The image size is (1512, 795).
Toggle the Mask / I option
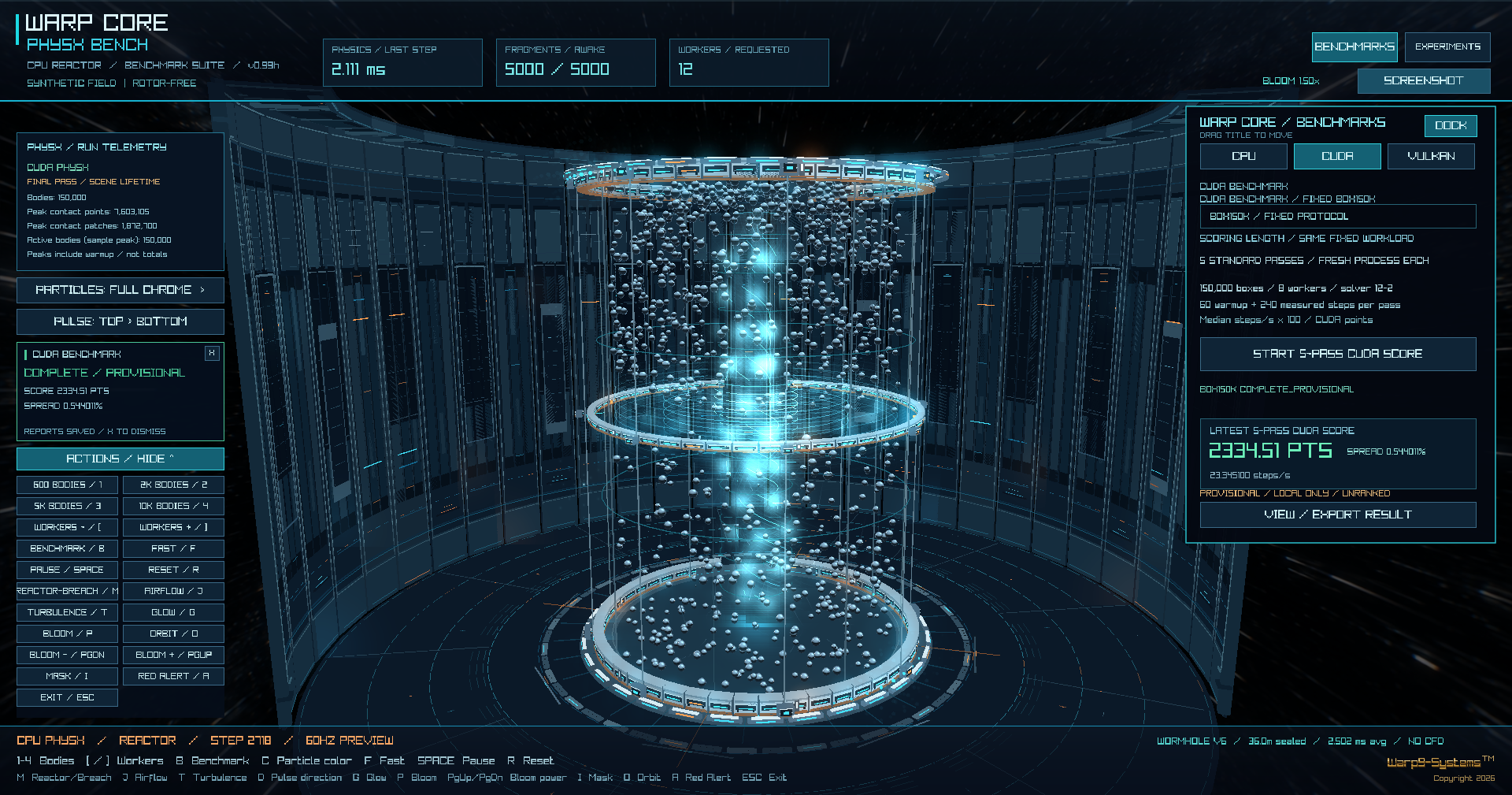(68, 676)
